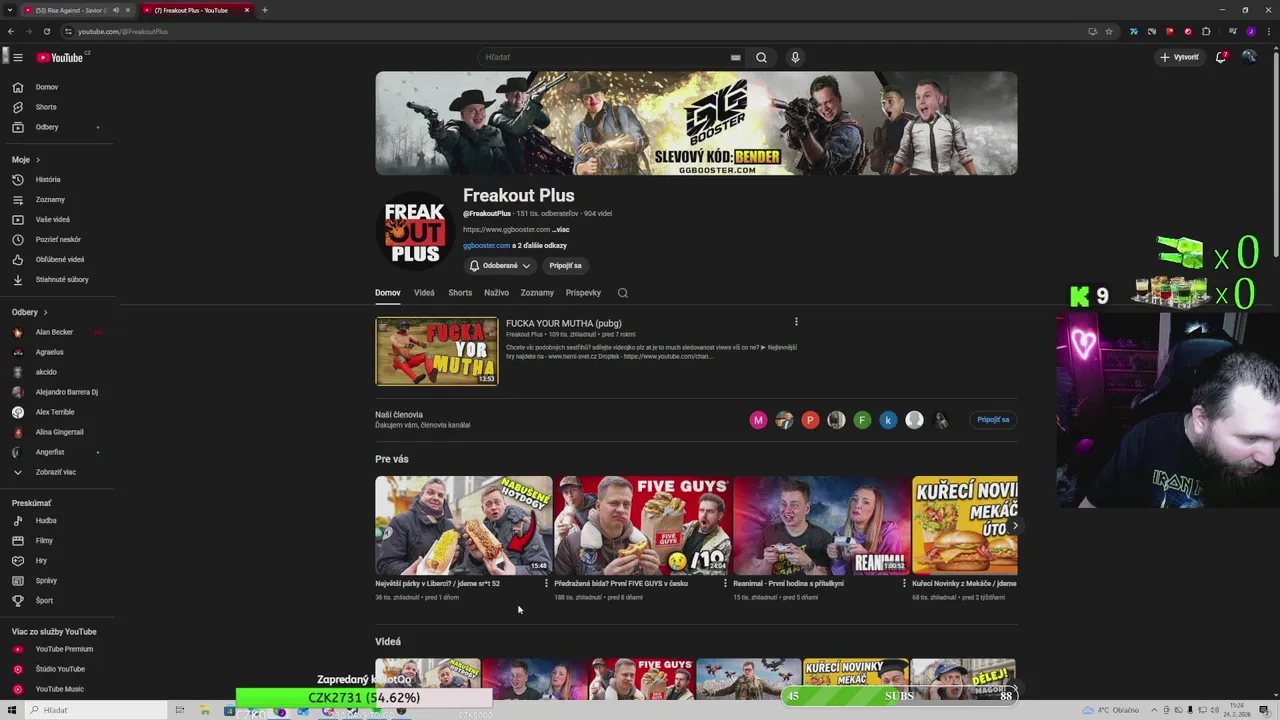Search within the channel magnifier icon
Viewport: 1280px width, 720px height.
[623, 293]
